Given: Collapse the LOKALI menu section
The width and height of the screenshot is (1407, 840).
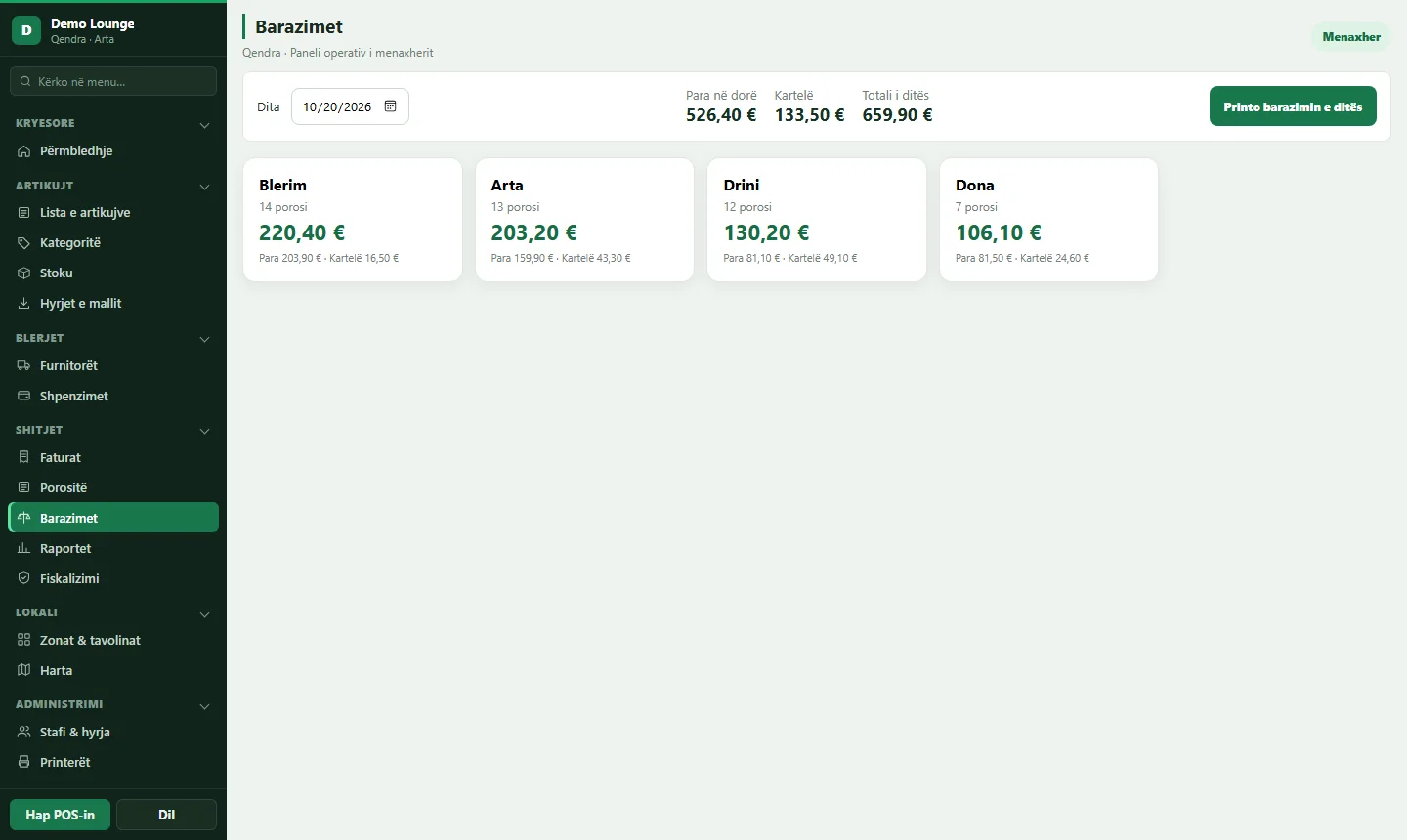Looking at the screenshot, I should pos(204,614).
